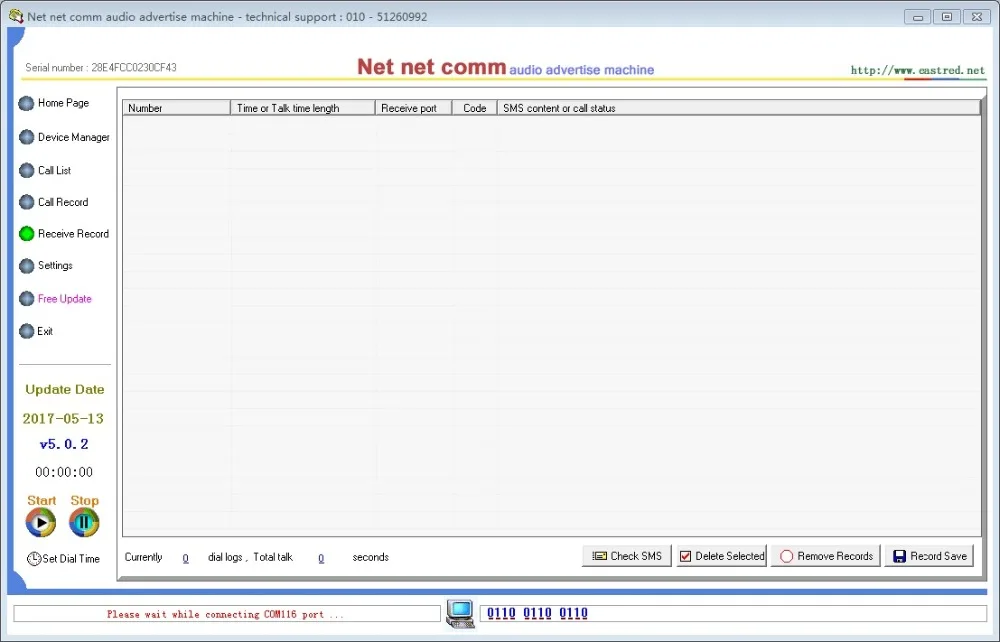Click the last 0110 status bar code
The height and width of the screenshot is (642, 1000).
coord(573,613)
